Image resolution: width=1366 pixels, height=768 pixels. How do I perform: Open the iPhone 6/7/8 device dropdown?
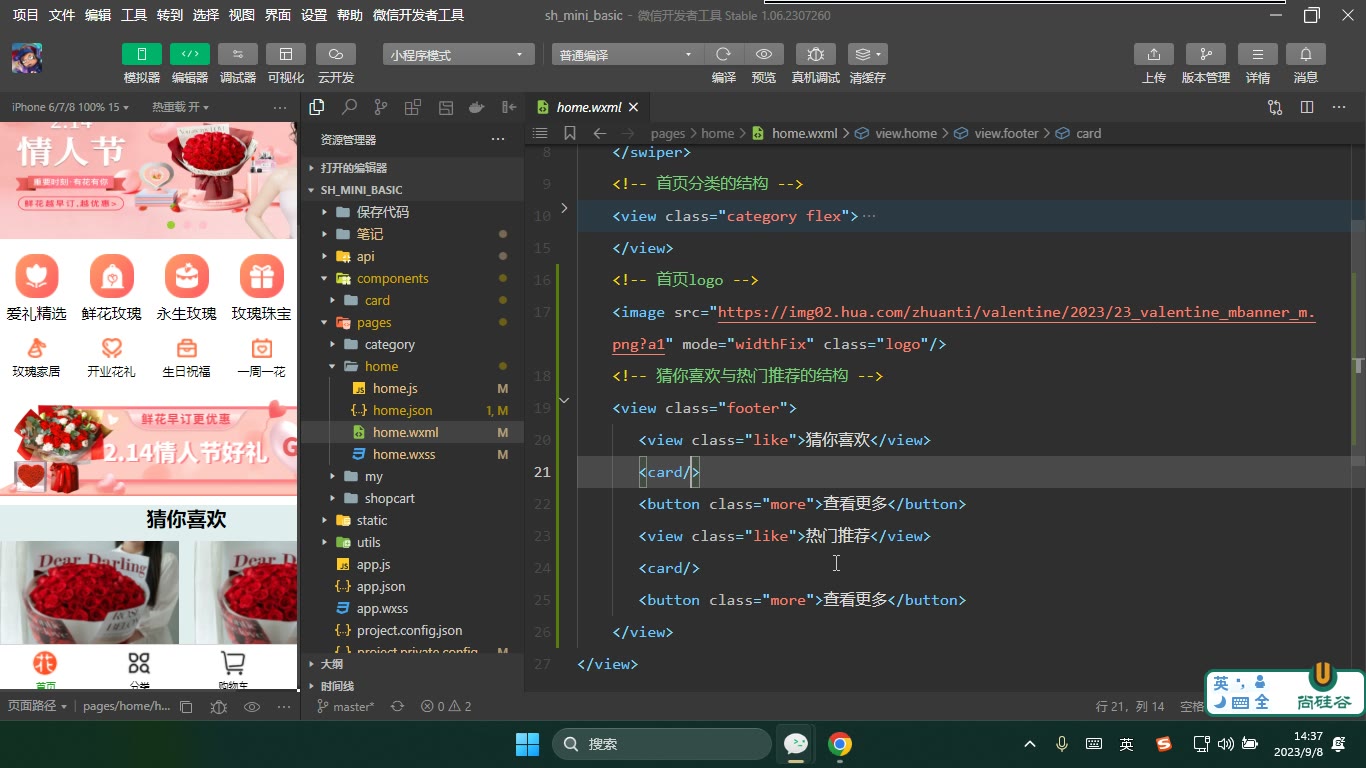[70, 107]
